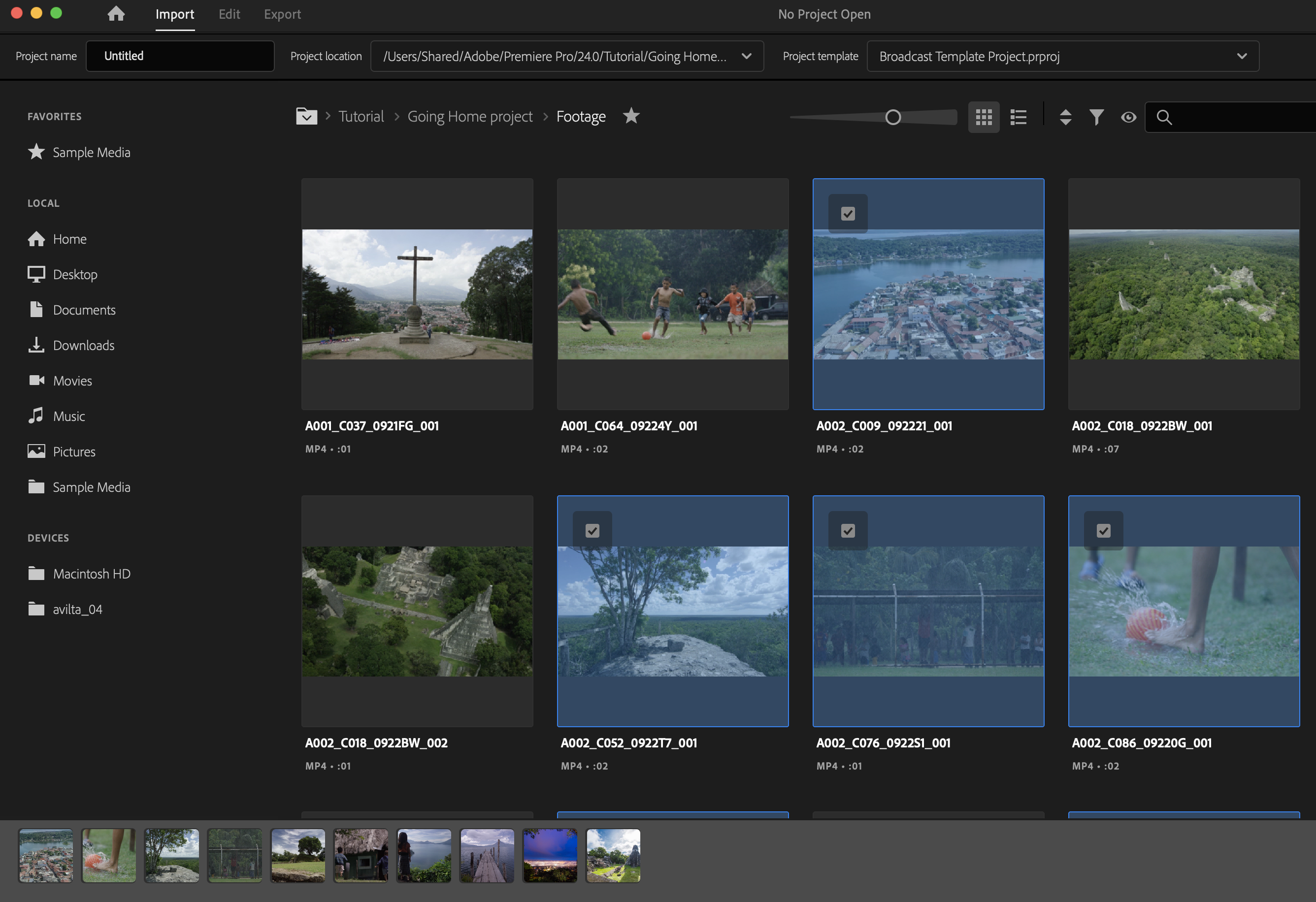This screenshot has width=1316, height=902.
Task: Switch to grid view
Action: 984,117
